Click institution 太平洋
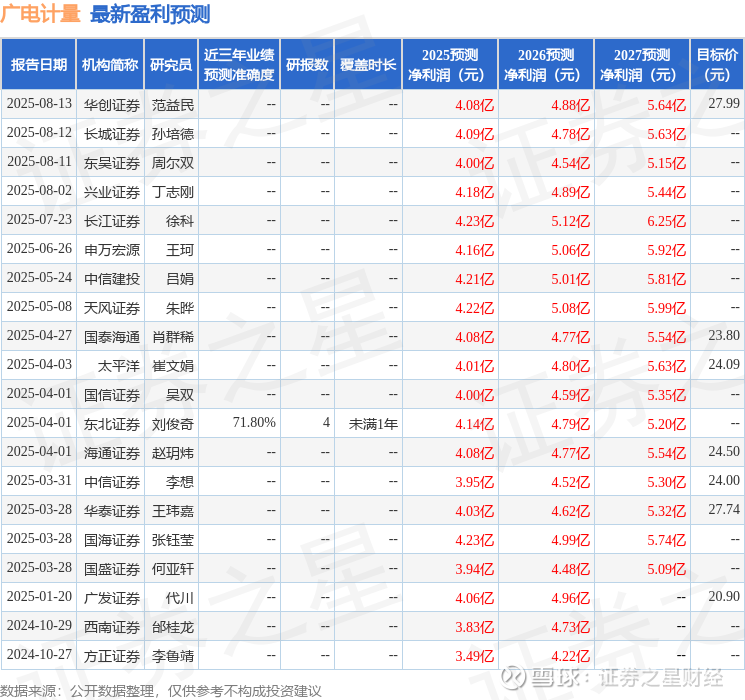Screen dimensions: 745x700 119,366
